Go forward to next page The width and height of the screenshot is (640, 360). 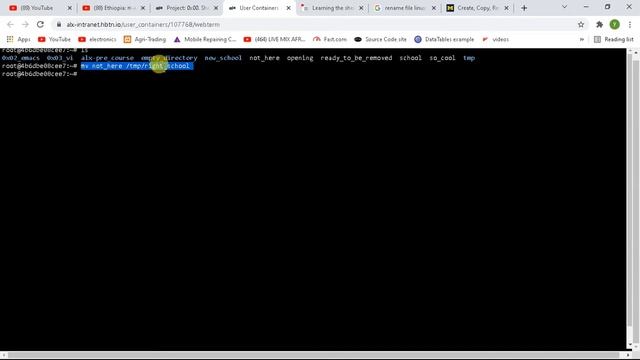click(25, 24)
